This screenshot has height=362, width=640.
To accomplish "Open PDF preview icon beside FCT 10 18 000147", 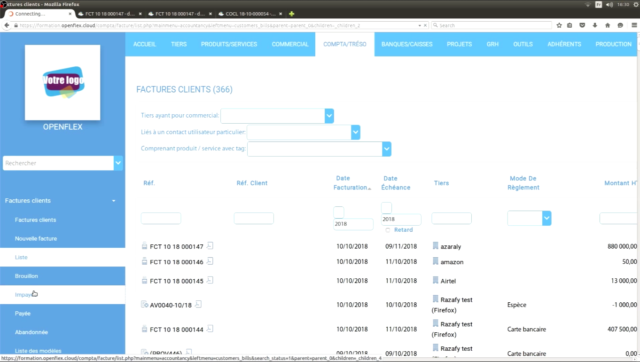I will click(210, 246).
